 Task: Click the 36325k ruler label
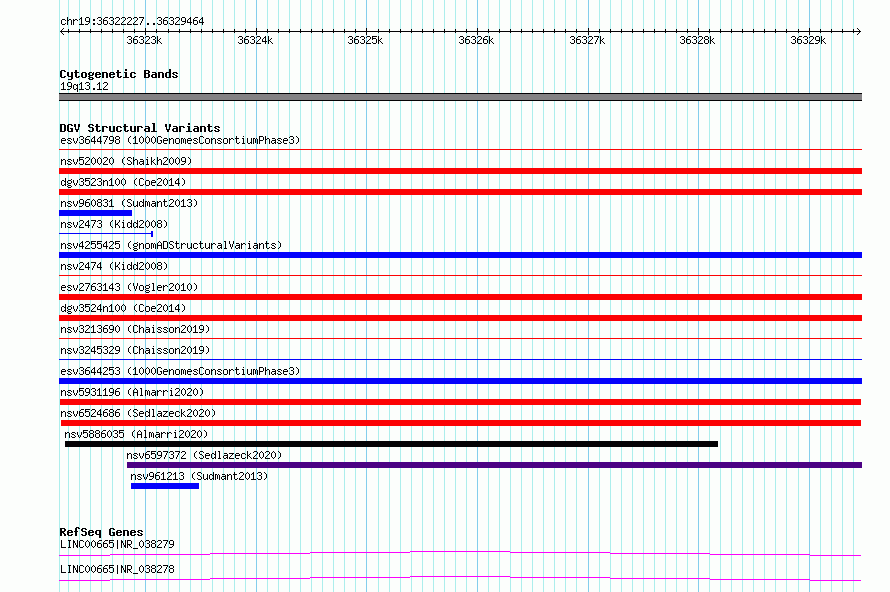[365, 40]
